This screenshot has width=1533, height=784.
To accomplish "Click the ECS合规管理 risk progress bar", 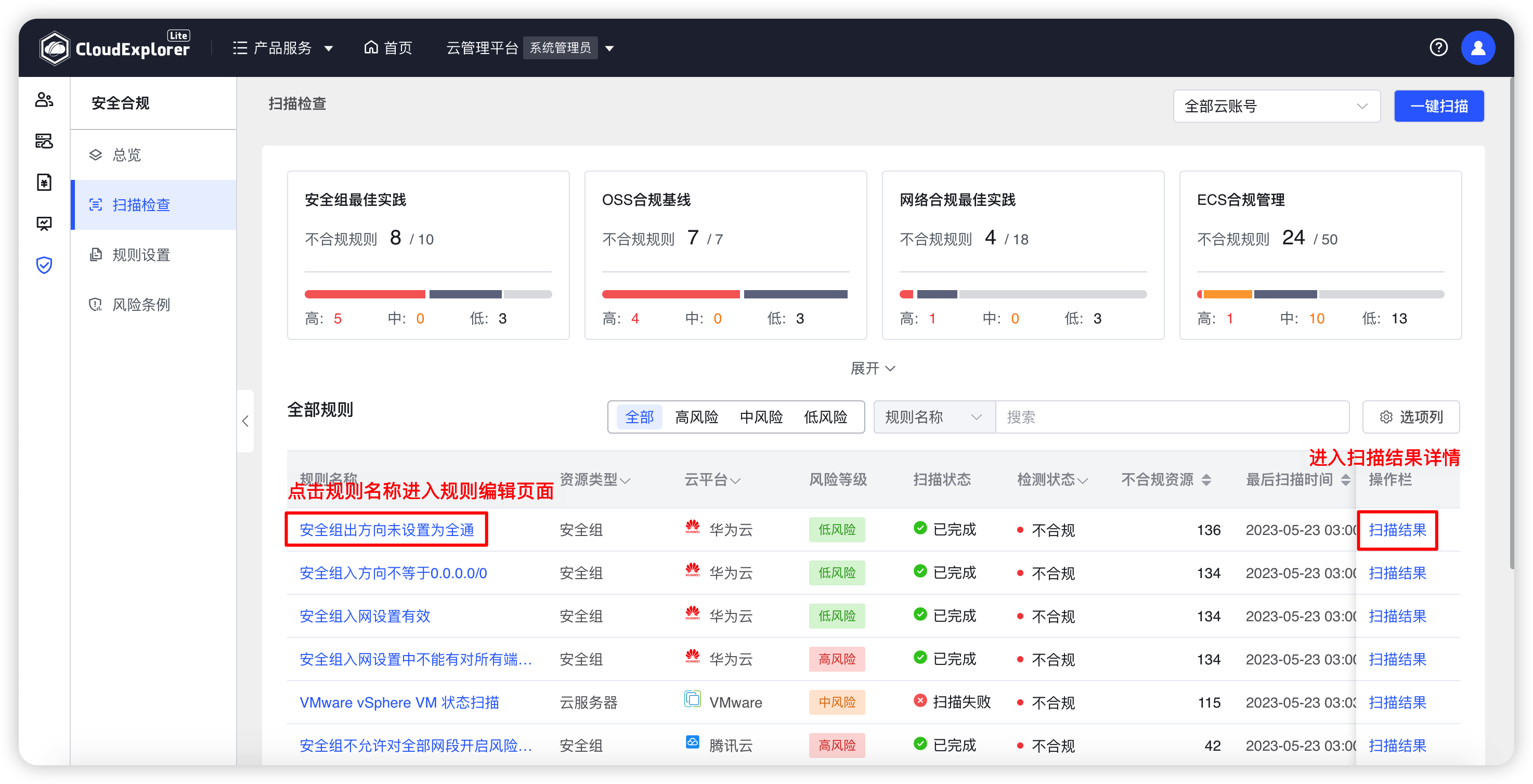I will pyautogui.click(x=1320, y=294).
